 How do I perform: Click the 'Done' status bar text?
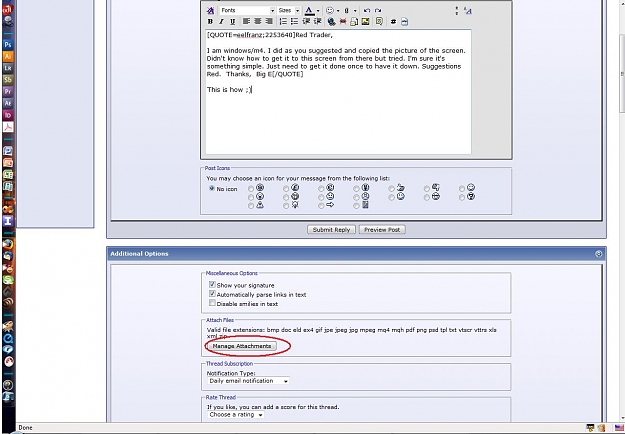pyautogui.click(x=25, y=427)
